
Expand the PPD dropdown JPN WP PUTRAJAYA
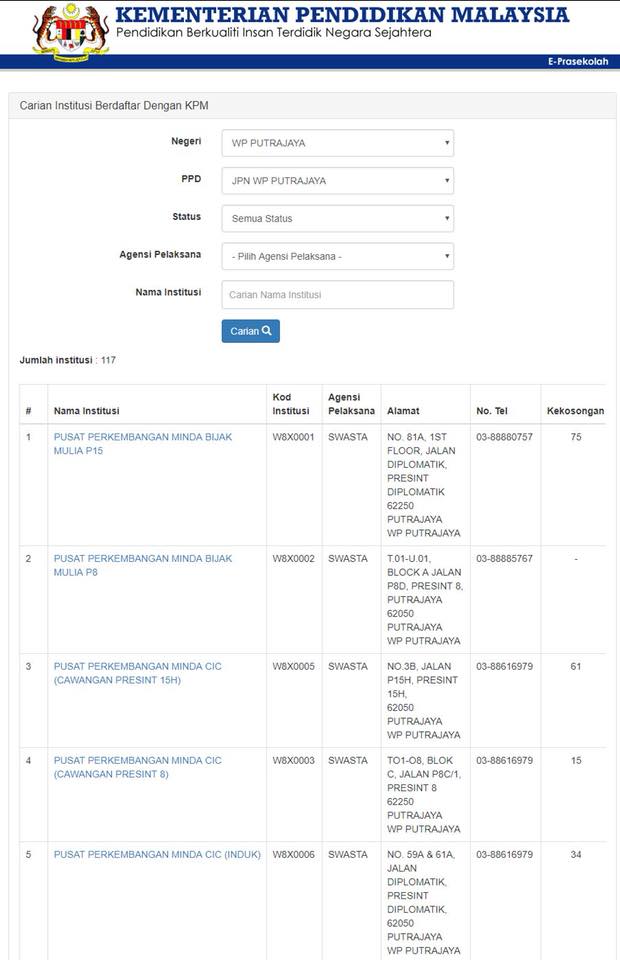click(x=338, y=181)
